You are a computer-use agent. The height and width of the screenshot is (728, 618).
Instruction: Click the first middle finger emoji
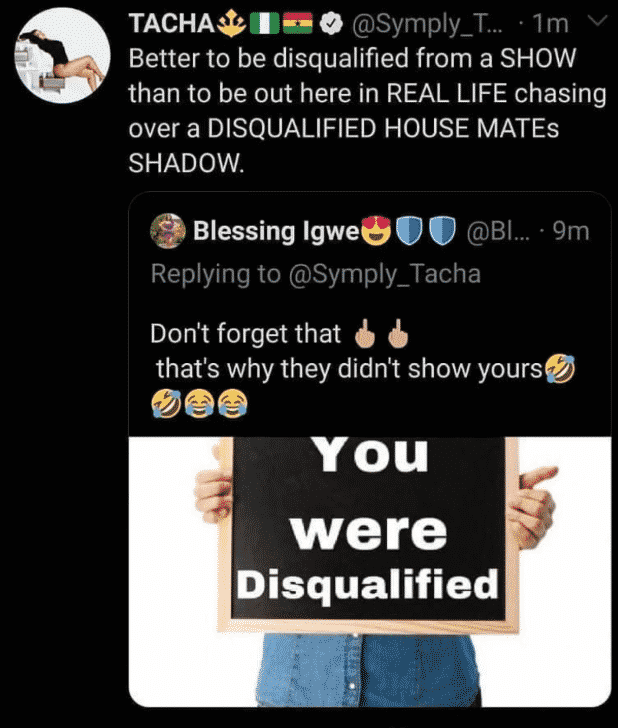click(361, 334)
